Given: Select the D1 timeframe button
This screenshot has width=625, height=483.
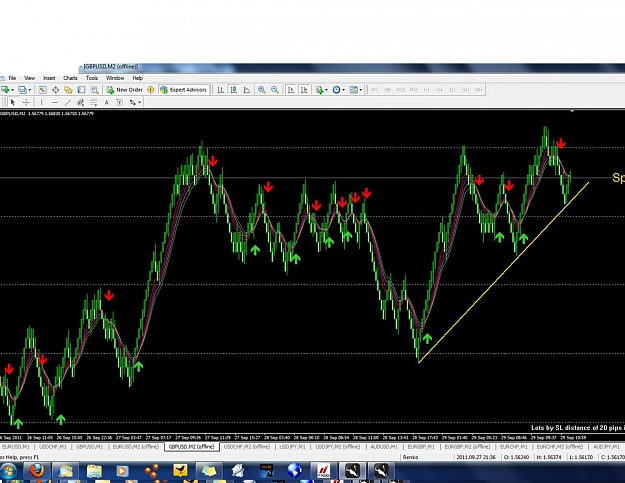Looking at the screenshot, I should coord(452,90).
